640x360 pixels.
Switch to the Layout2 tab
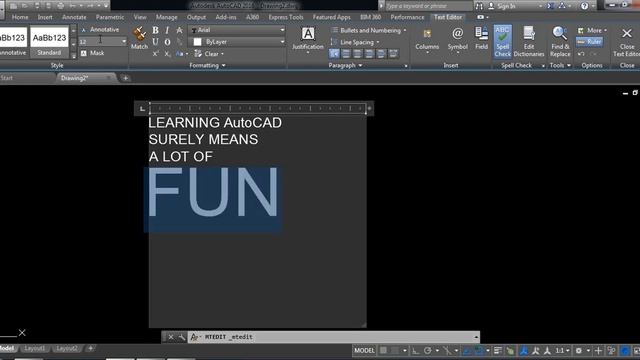pos(67,348)
